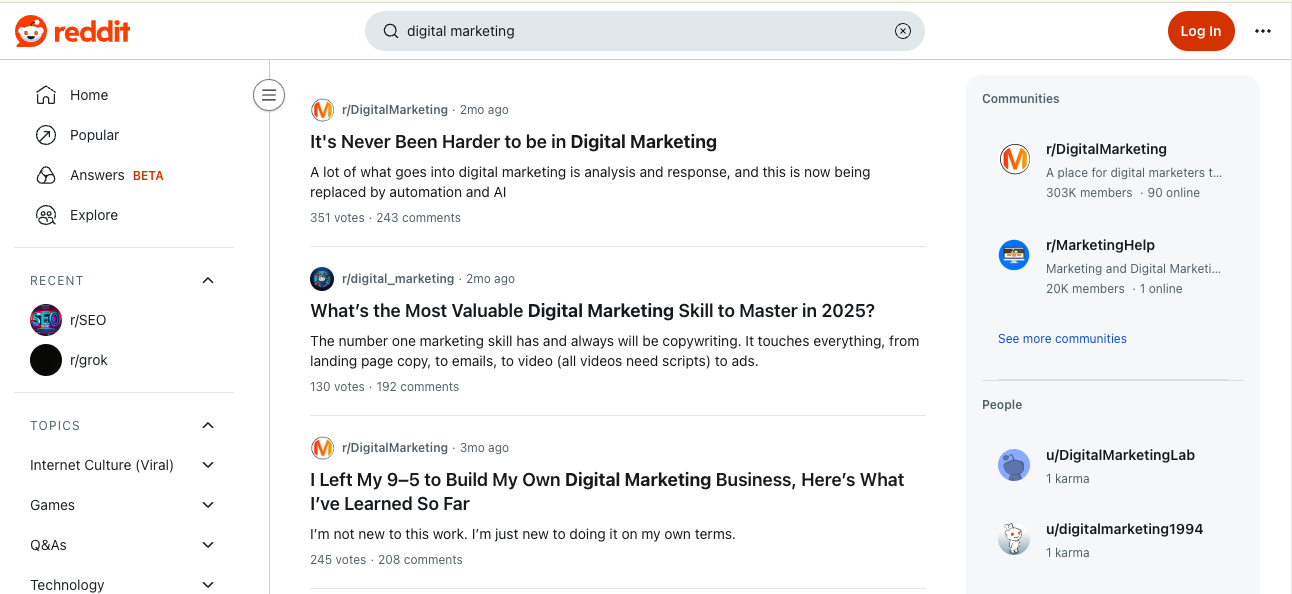
Task: Click the Reddit logo
Action: (x=73, y=30)
